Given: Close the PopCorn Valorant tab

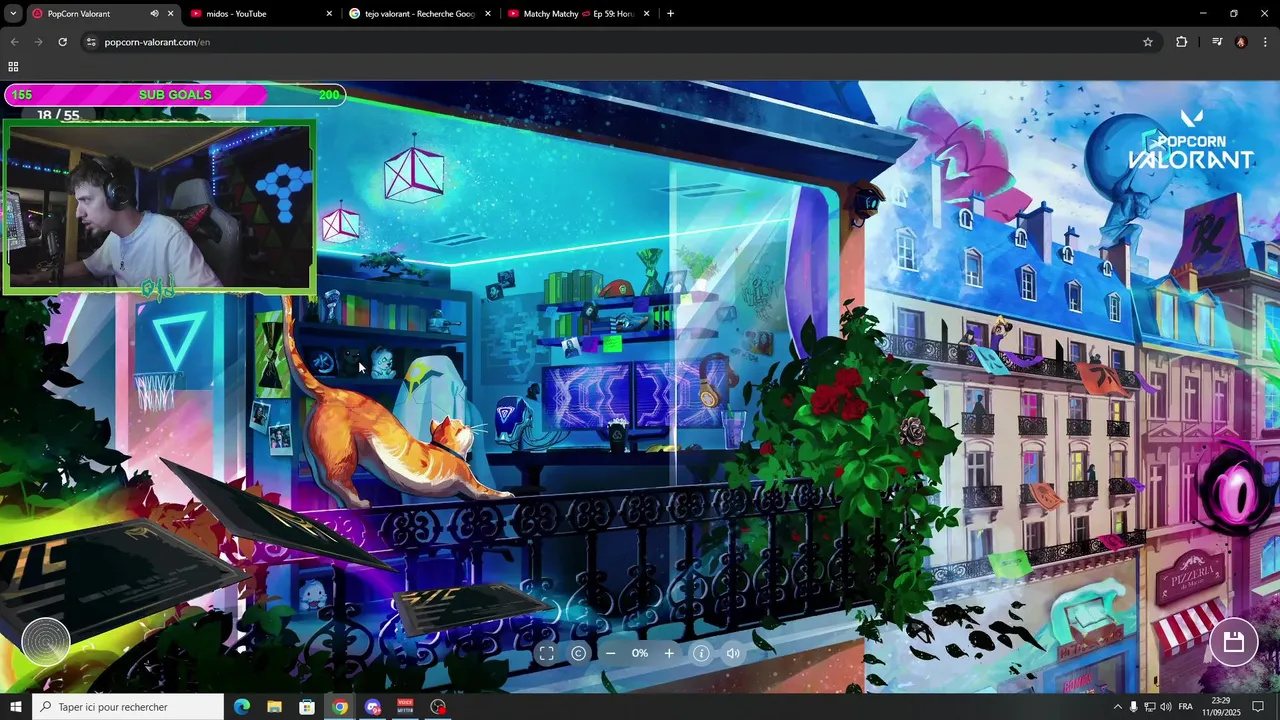Looking at the screenshot, I should 170,14.
